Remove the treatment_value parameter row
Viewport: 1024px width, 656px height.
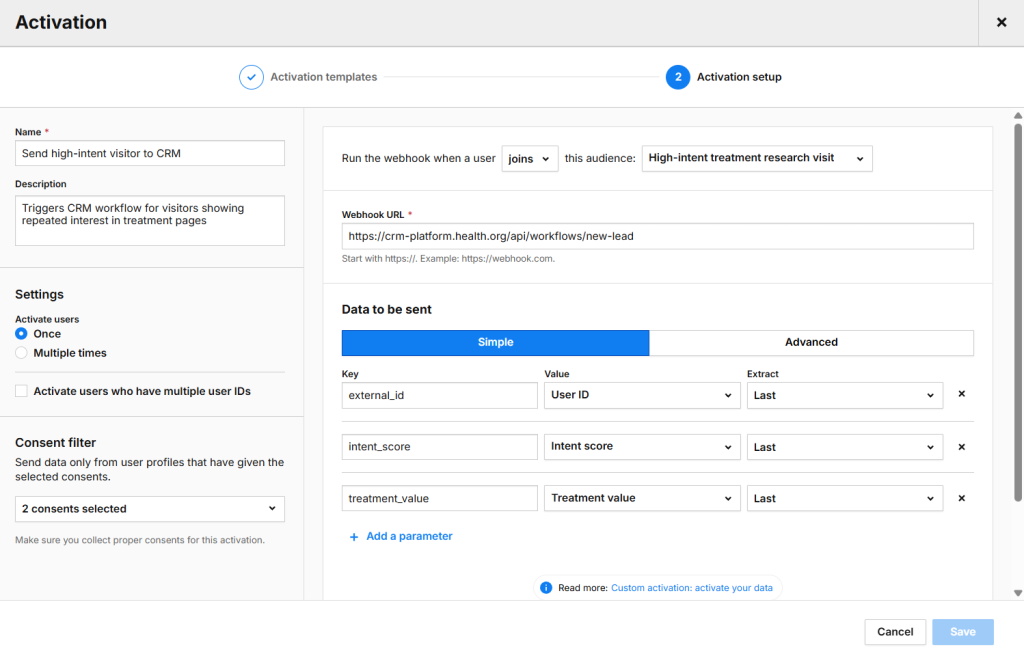point(961,498)
